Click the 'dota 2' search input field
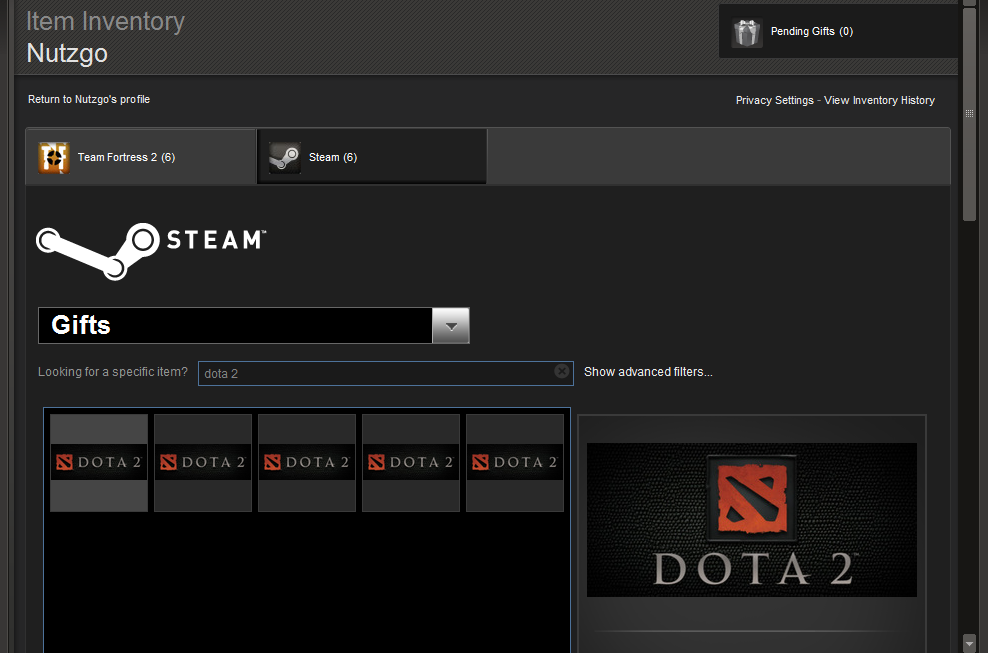The height and width of the screenshot is (653, 988). (386, 373)
